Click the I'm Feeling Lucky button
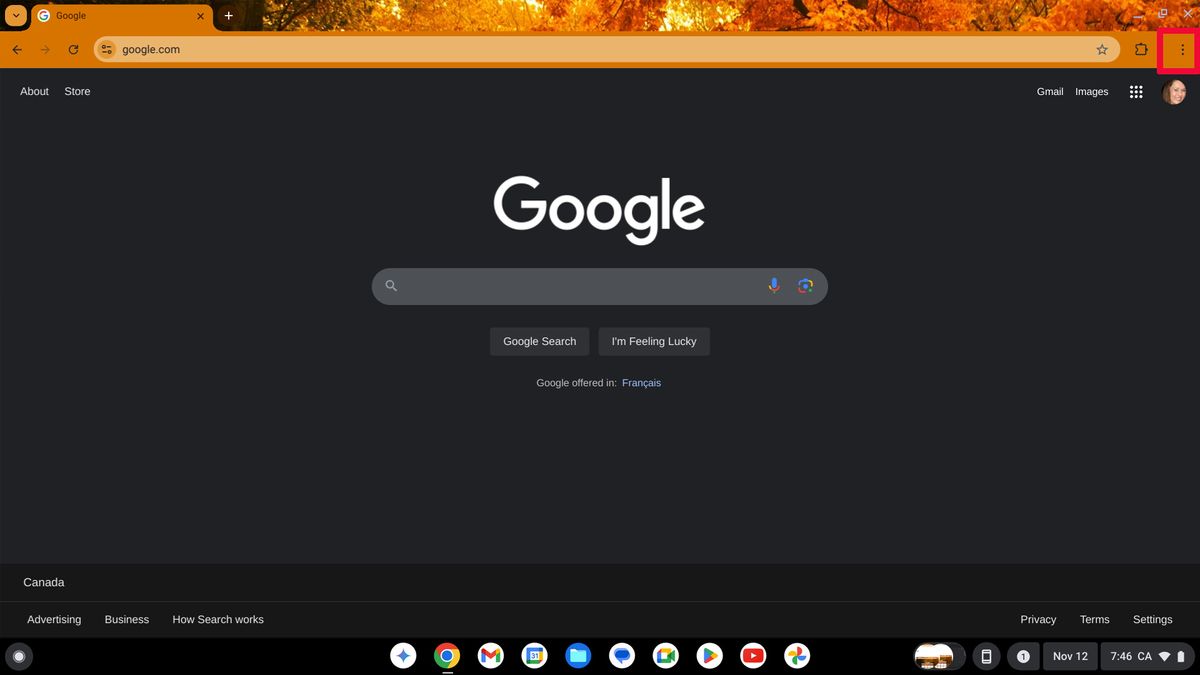Screen dimensions: 1200x675 click(x=654, y=341)
